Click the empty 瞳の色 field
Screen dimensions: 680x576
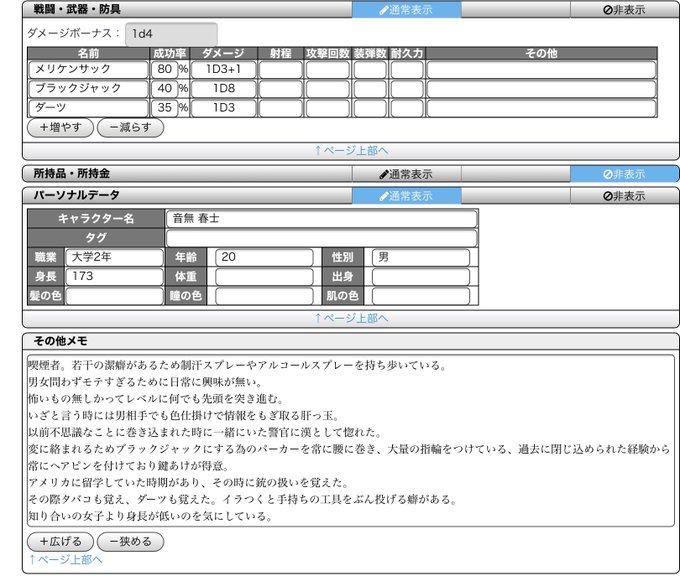tap(264, 296)
